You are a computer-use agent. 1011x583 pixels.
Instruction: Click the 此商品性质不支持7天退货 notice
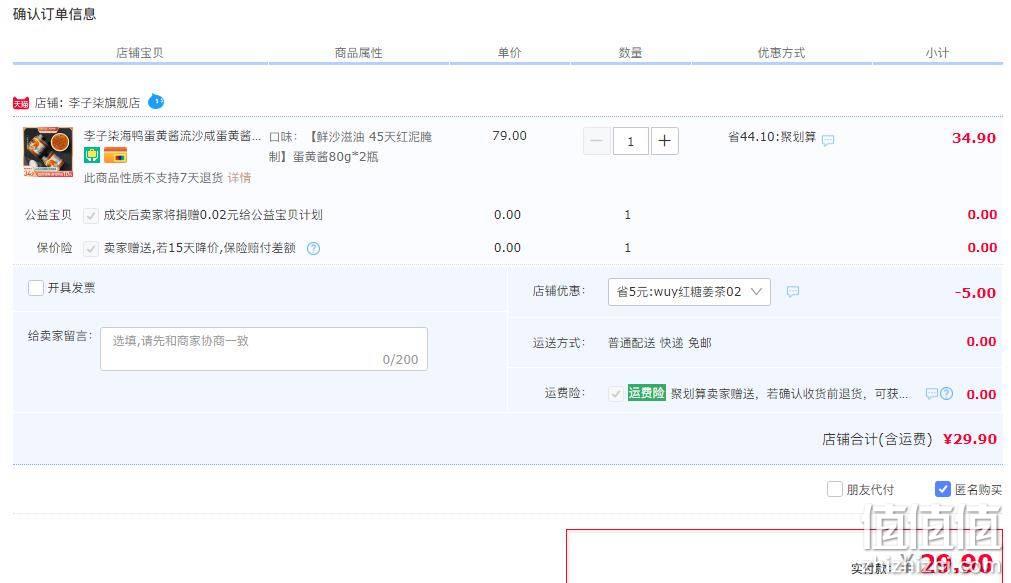[153, 178]
